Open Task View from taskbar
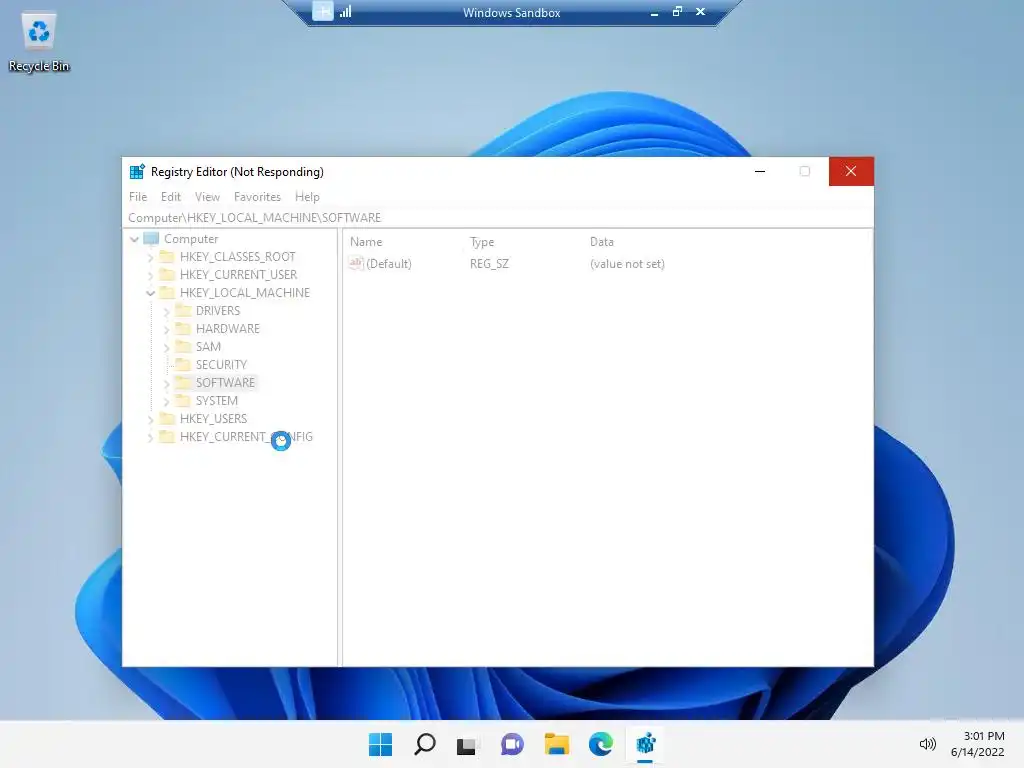1024x768 pixels. (x=467, y=744)
